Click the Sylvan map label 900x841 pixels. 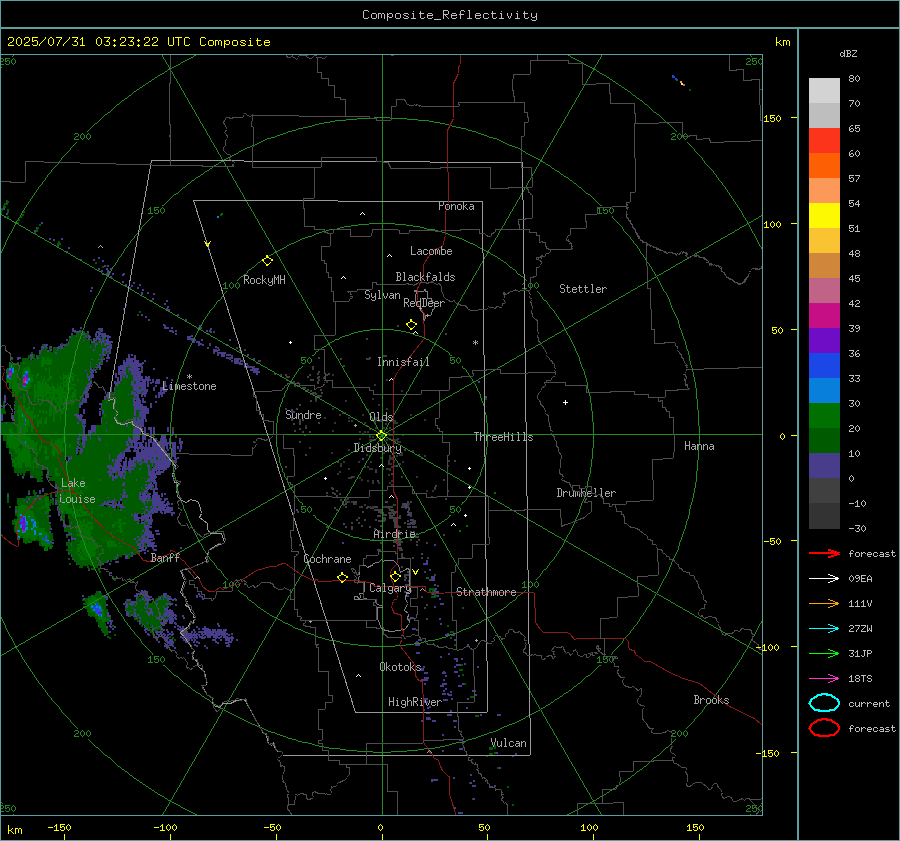pyautogui.click(x=382, y=296)
